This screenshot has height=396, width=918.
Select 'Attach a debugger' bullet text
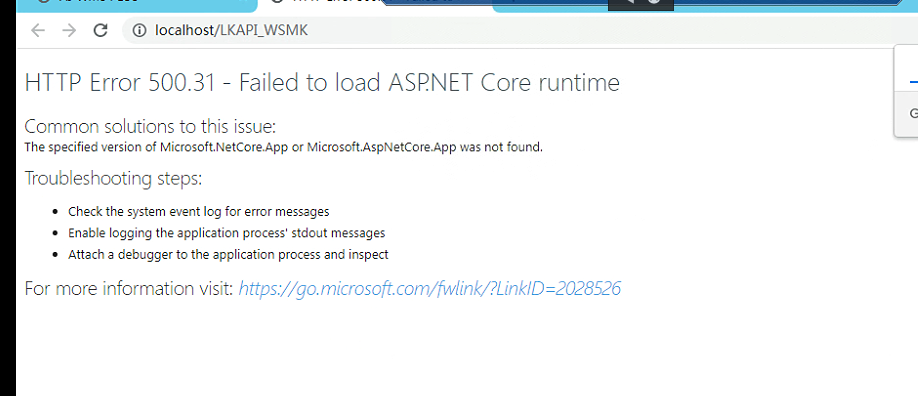coord(228,255)
